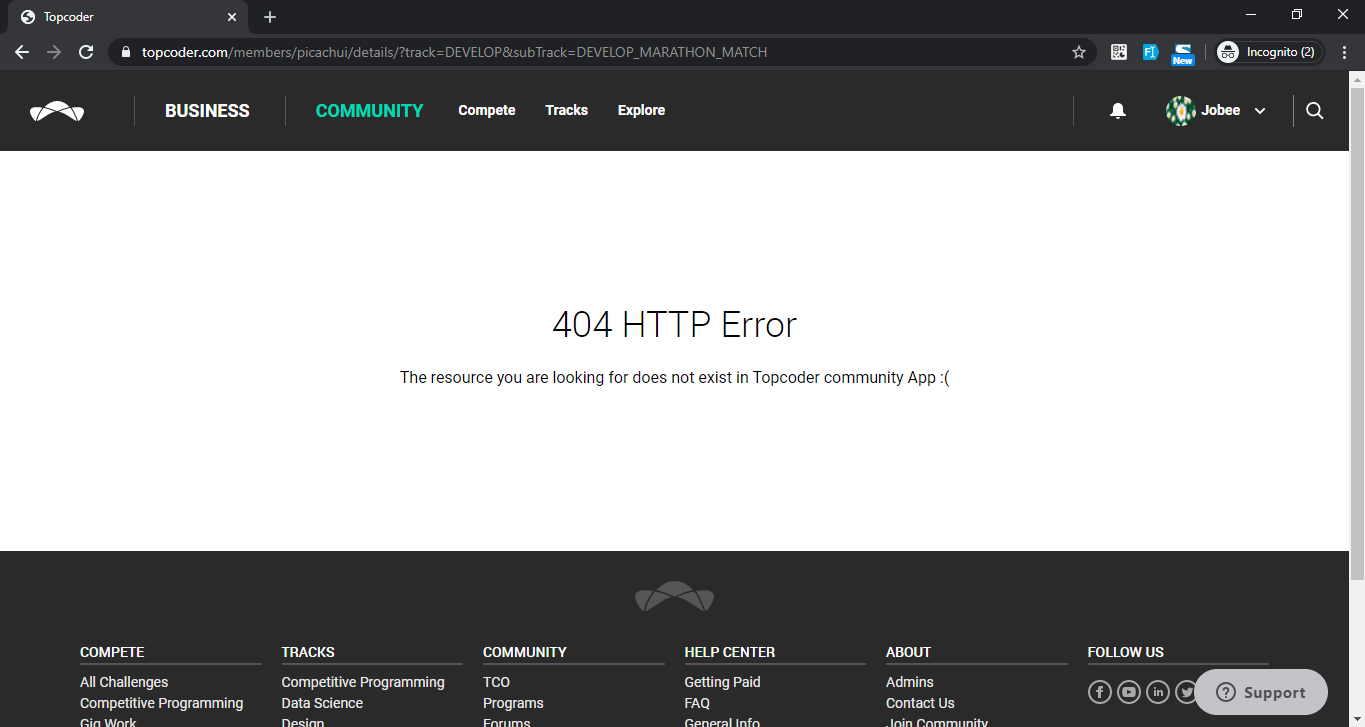The width and height of the screenshot is (1365, 727).
Task: Bookmark the page with the star icon
Action: (x=1079, y=51)
